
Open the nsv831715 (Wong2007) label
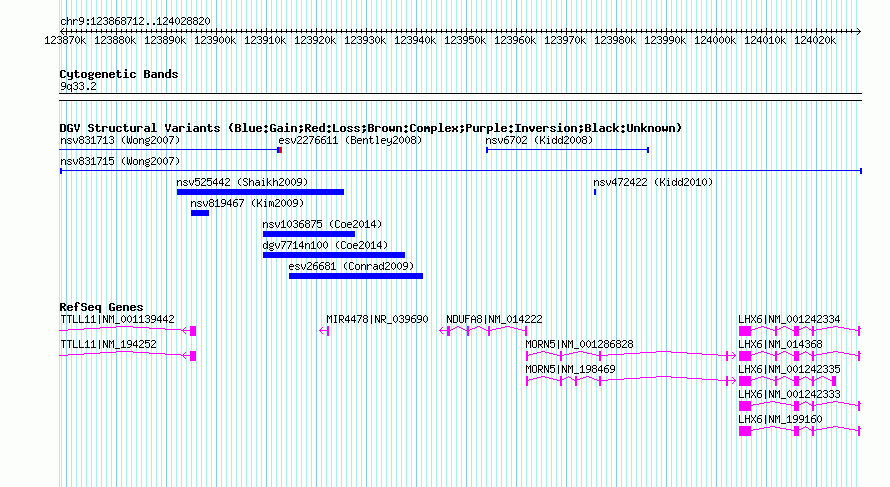(120, 161)
